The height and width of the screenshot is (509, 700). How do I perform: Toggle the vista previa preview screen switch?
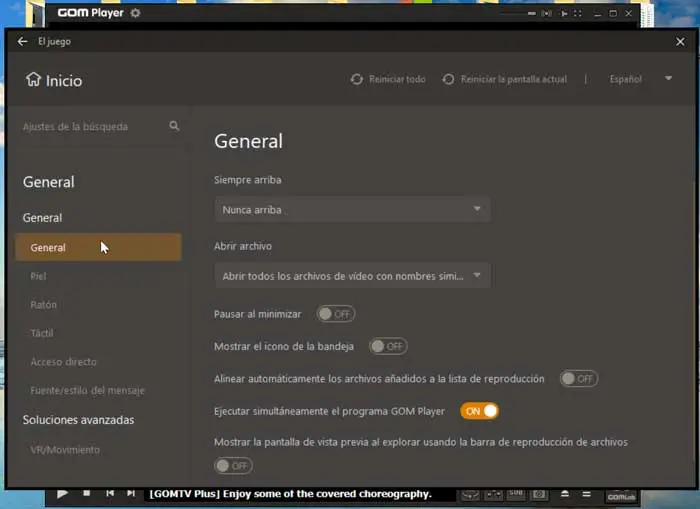(233, 466)
